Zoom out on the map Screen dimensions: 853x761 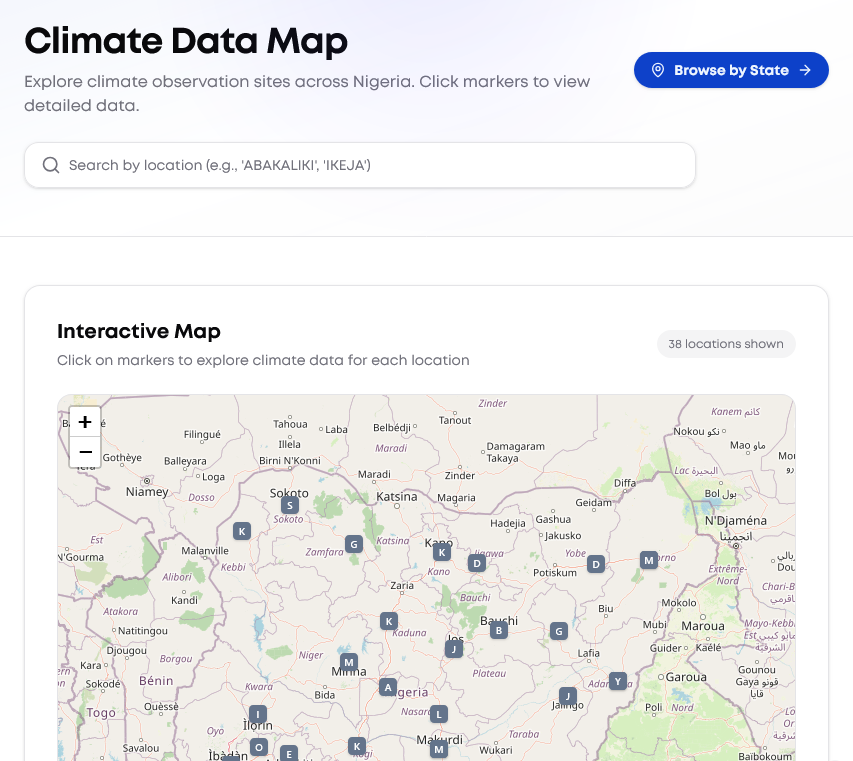click(85, 451)
